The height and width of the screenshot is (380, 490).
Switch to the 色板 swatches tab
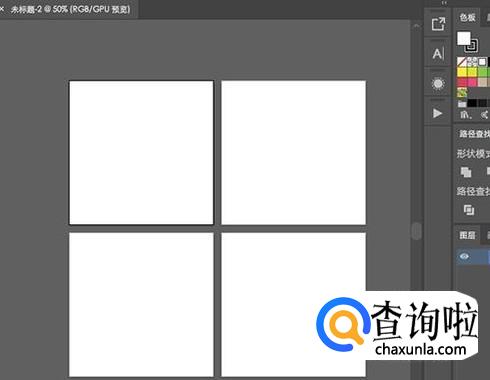point(467,17)
